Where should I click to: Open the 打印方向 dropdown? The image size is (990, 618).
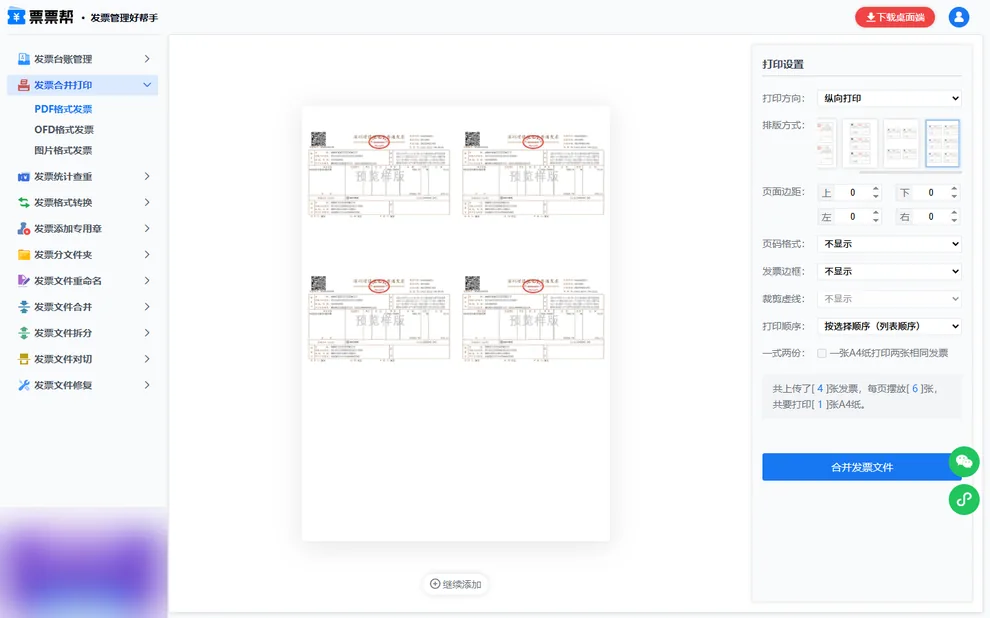pos(889,98)
